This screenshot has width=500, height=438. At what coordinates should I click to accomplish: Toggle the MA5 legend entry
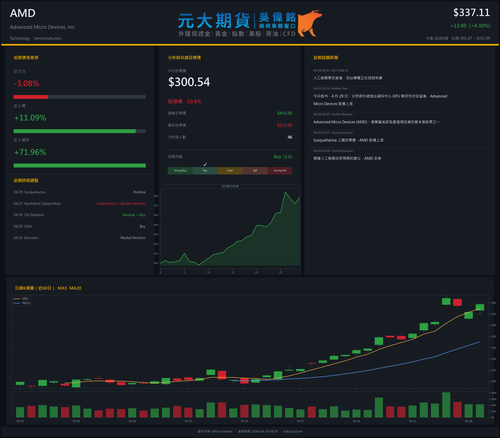(x=22, y=299)
